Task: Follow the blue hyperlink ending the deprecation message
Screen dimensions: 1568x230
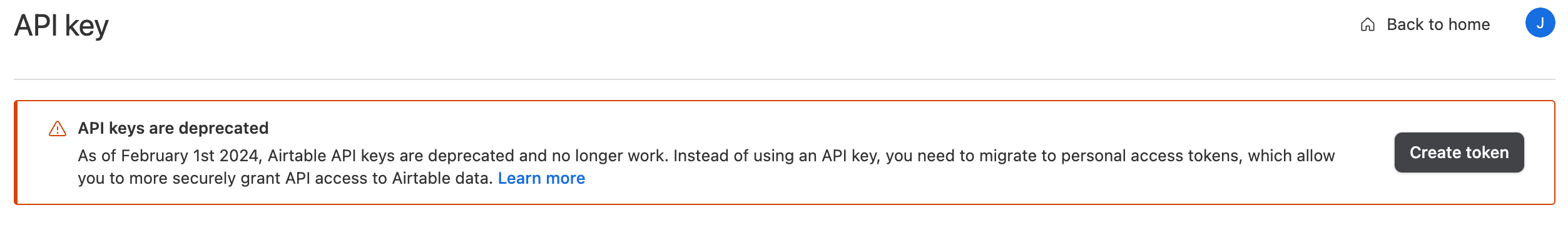Action: [x=541, y=178]
